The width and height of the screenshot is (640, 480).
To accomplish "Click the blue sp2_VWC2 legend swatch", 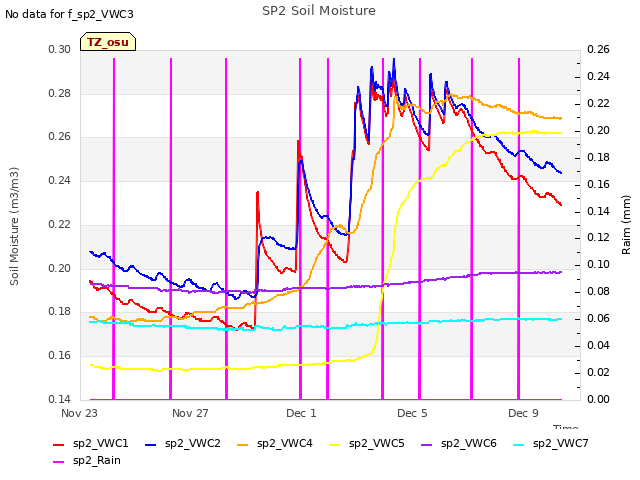I will pyautogui.click(x=151, y=444).
